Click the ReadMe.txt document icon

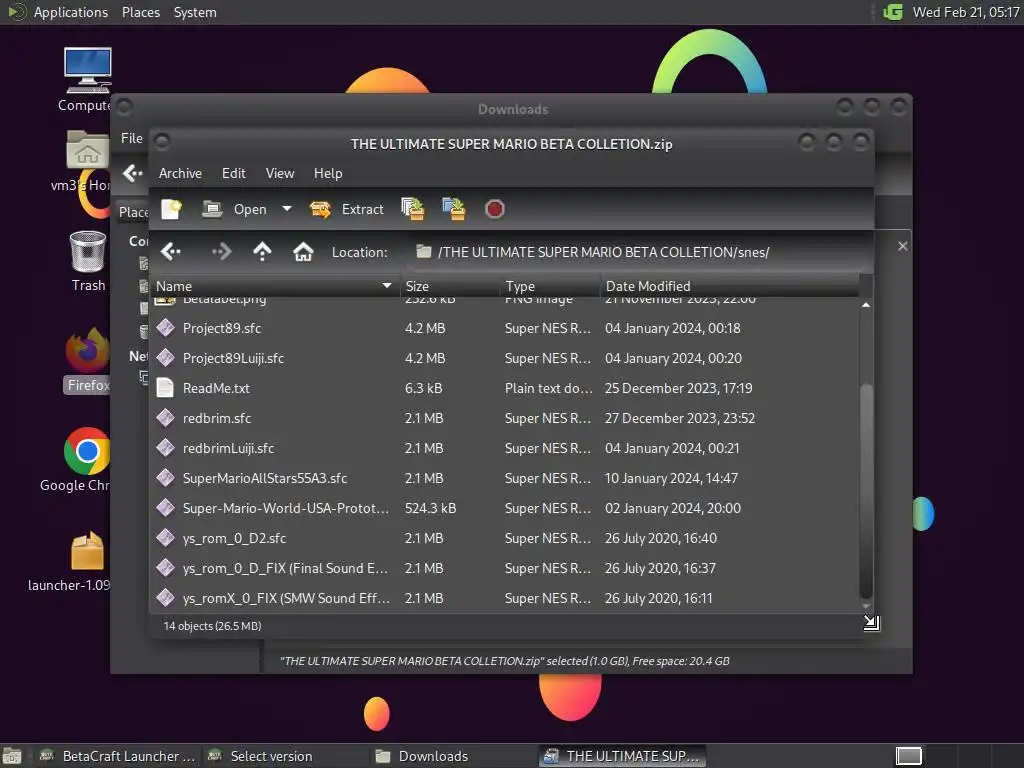pos(165,388)
